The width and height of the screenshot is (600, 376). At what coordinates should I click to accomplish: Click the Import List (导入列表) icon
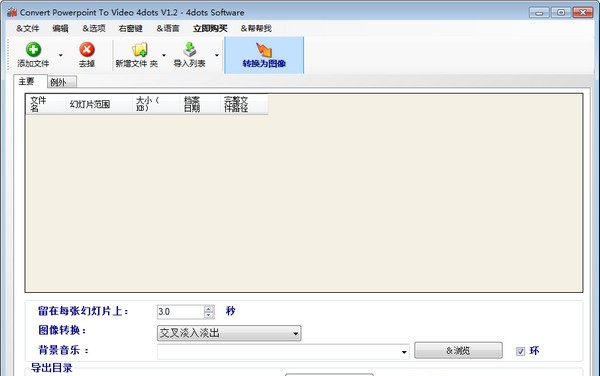click(189, 50)
